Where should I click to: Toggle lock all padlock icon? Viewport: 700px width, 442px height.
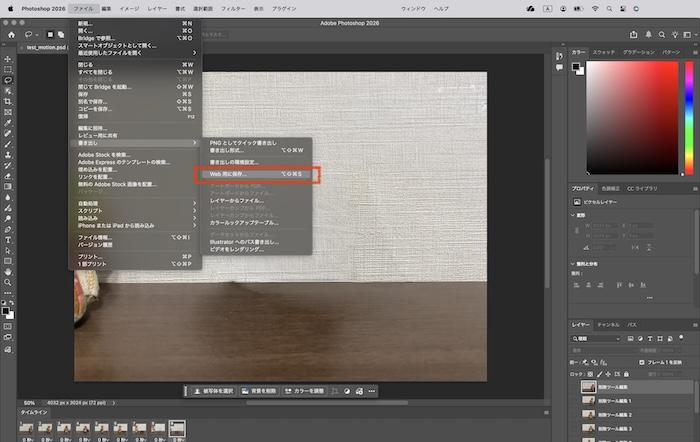(626, 374)
